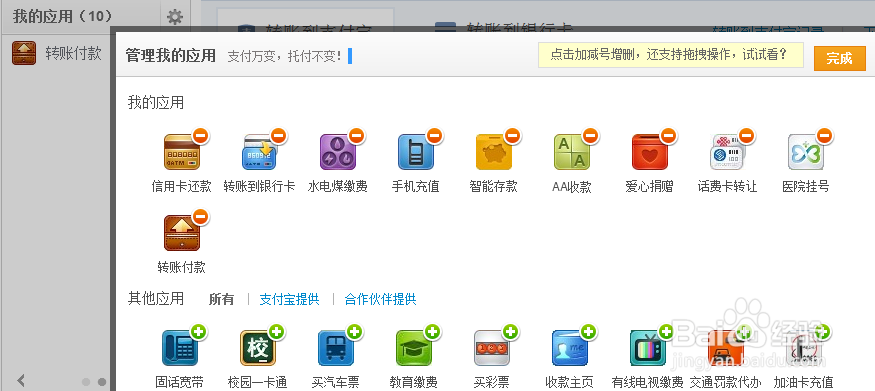Open the 手机充值 phone icon
Viewport: 875px width, 391px height.
click(416, 152)
